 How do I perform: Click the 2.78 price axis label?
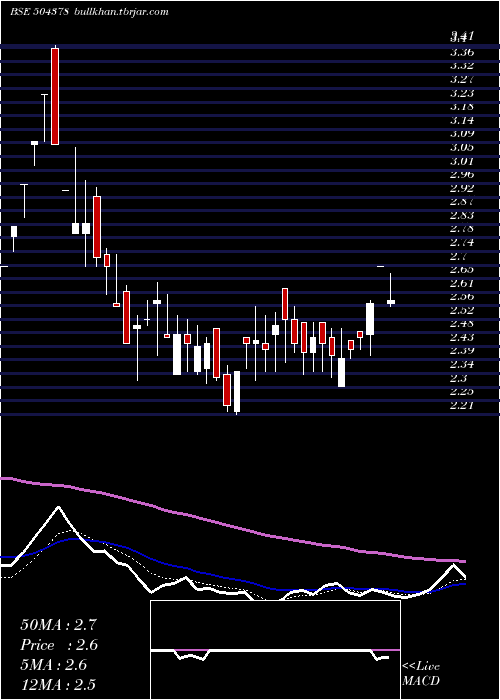(x=462, y=229)
